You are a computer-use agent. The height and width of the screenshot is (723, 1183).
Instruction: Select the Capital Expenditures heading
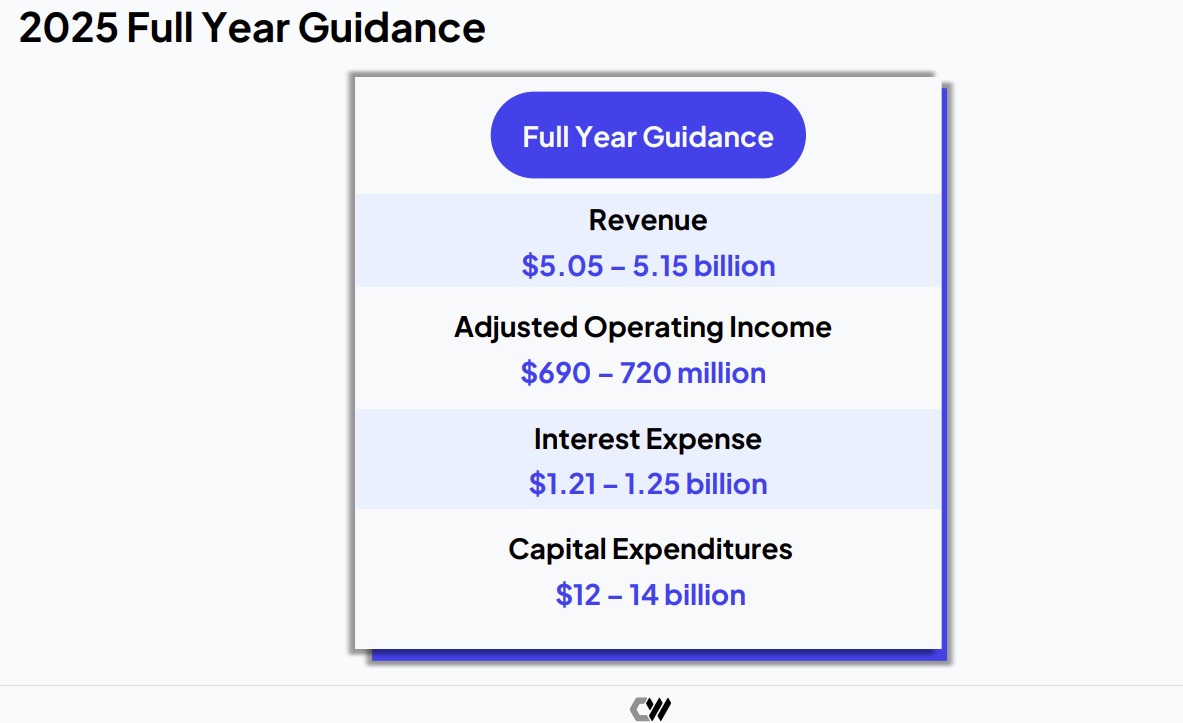click(x=650, y=549)
